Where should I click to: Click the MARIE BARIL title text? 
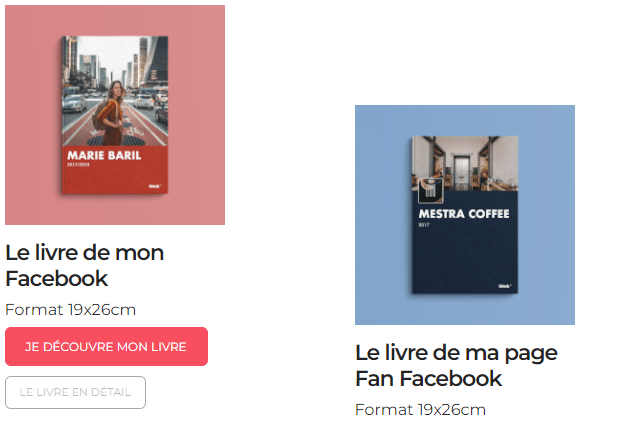coord(104,155)
